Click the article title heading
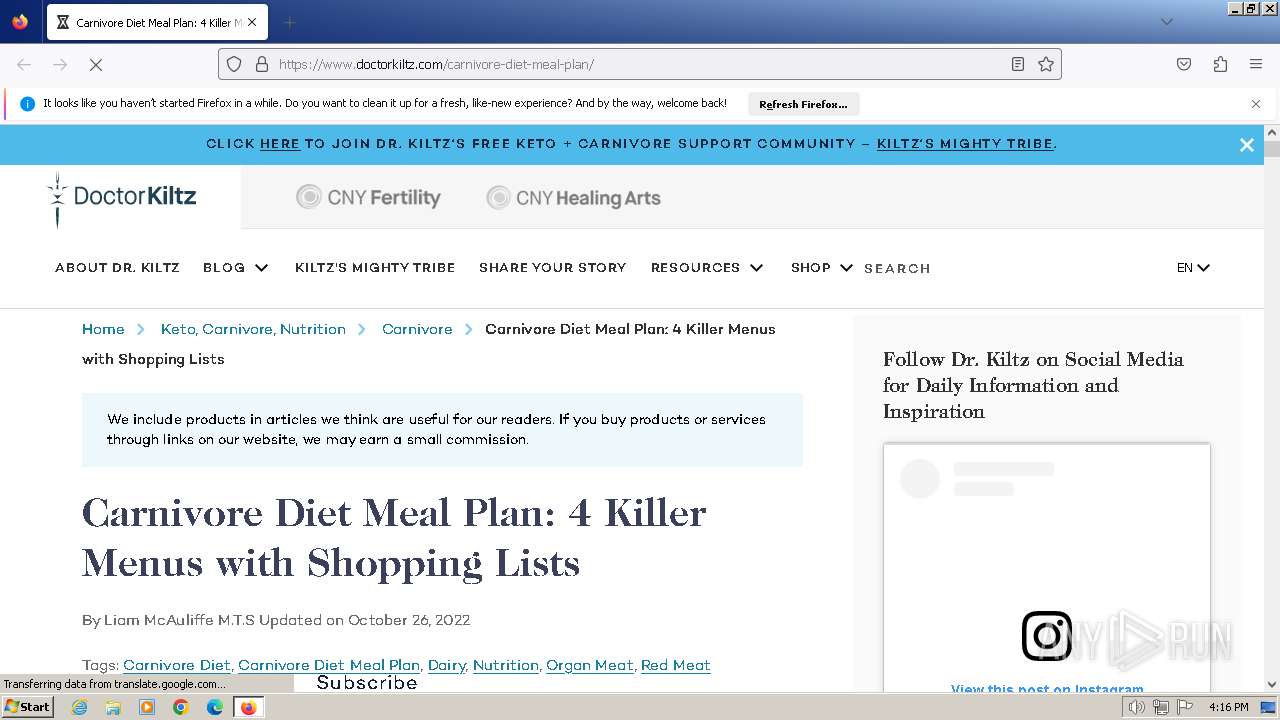The width and height of the screenshot is (1280, 720). pos(394,538)
